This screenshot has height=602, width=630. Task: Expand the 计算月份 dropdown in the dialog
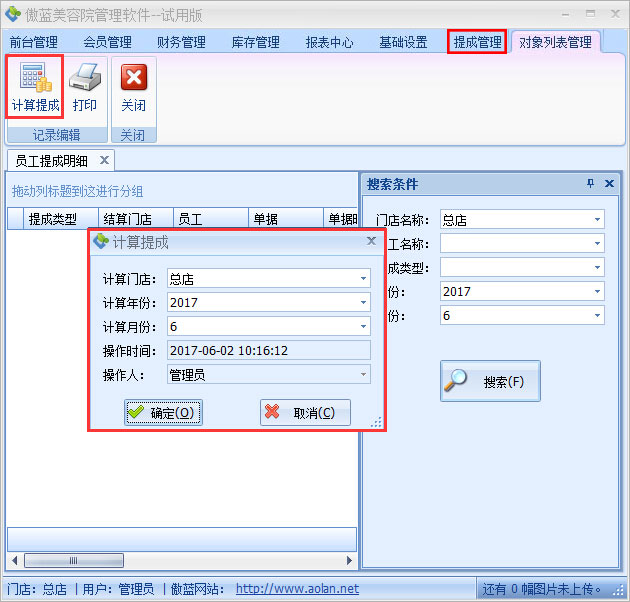(363, 326)
